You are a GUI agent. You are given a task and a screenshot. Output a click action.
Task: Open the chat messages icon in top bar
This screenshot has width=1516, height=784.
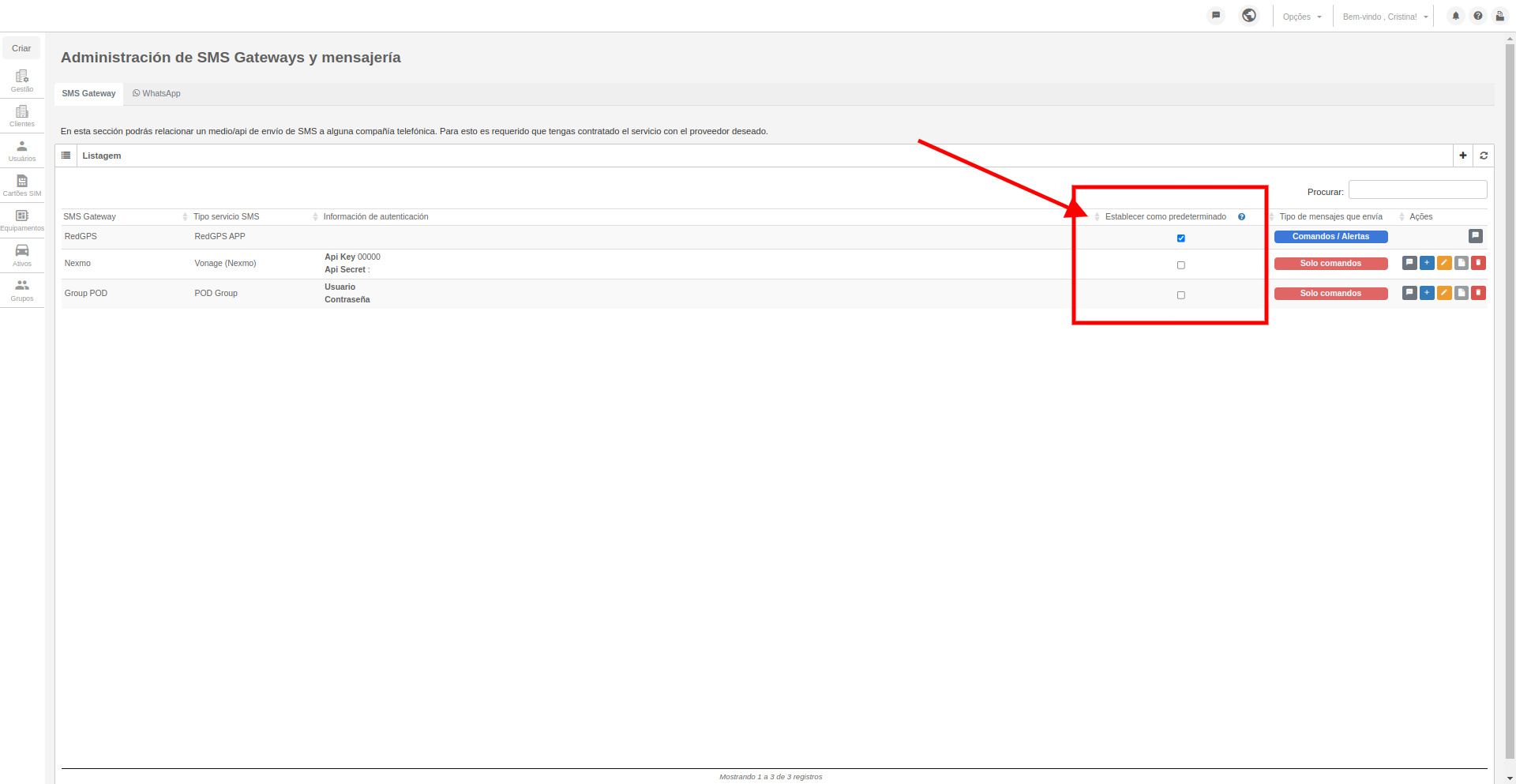pyautogui.click(x=1216, y=15)
